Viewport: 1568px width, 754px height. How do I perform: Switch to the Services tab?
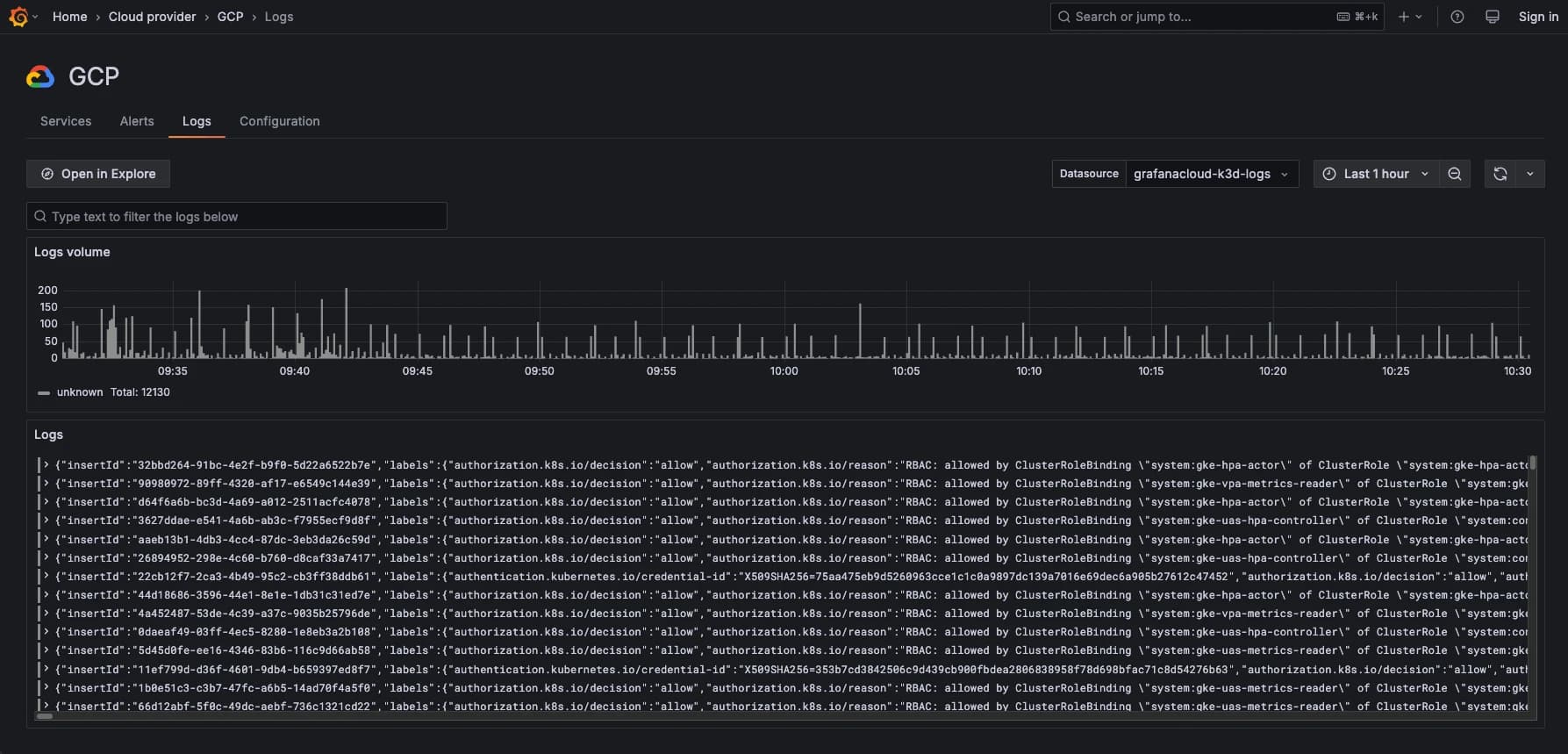(66, 121)
